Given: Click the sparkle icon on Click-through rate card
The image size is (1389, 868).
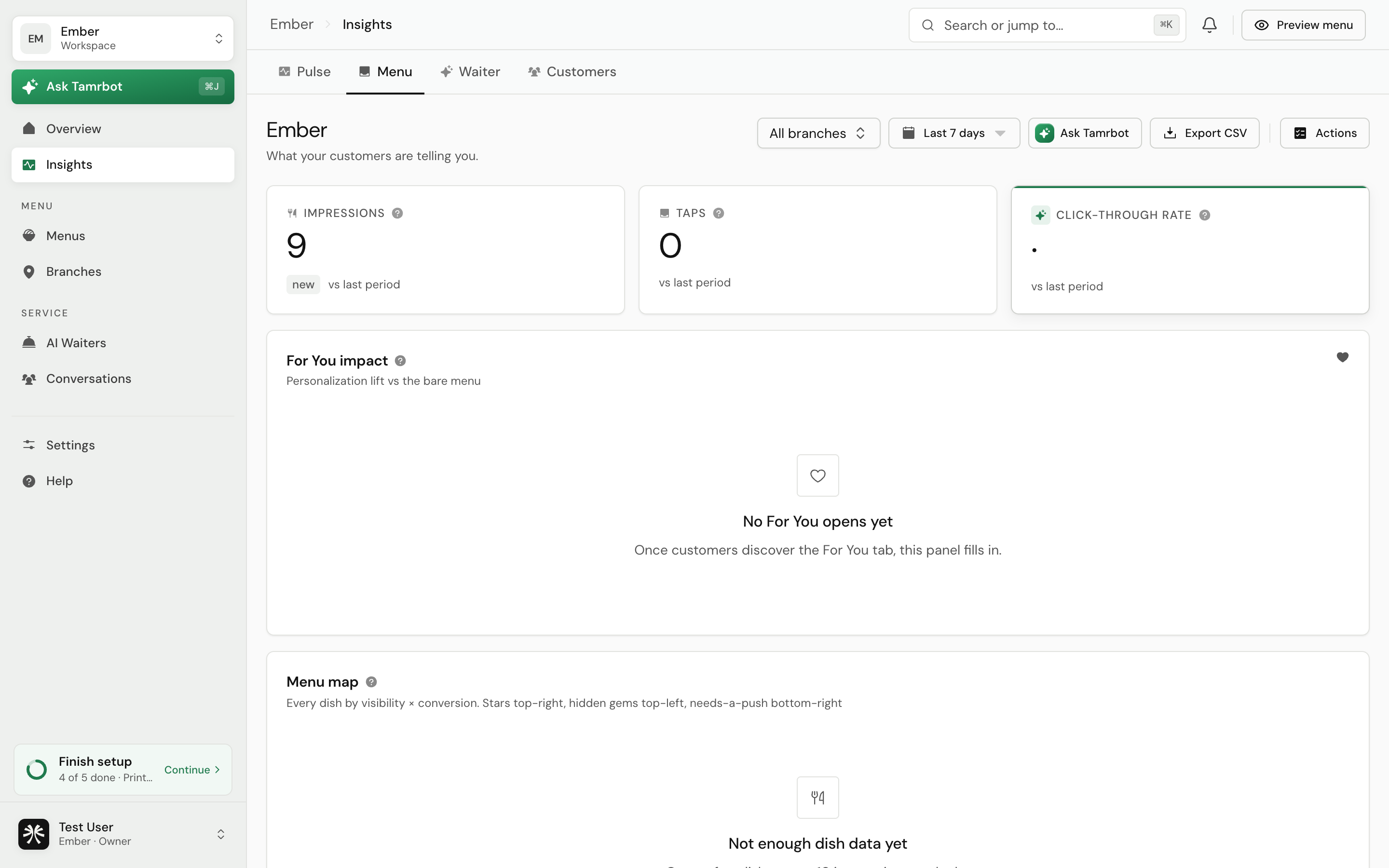Looking at the screenshot, I should 1041,215.
